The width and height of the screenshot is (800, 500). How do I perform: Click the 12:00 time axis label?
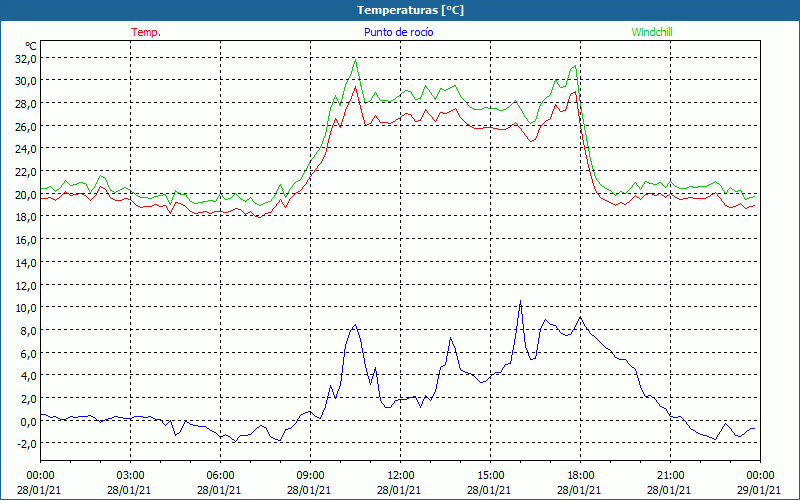401,475
